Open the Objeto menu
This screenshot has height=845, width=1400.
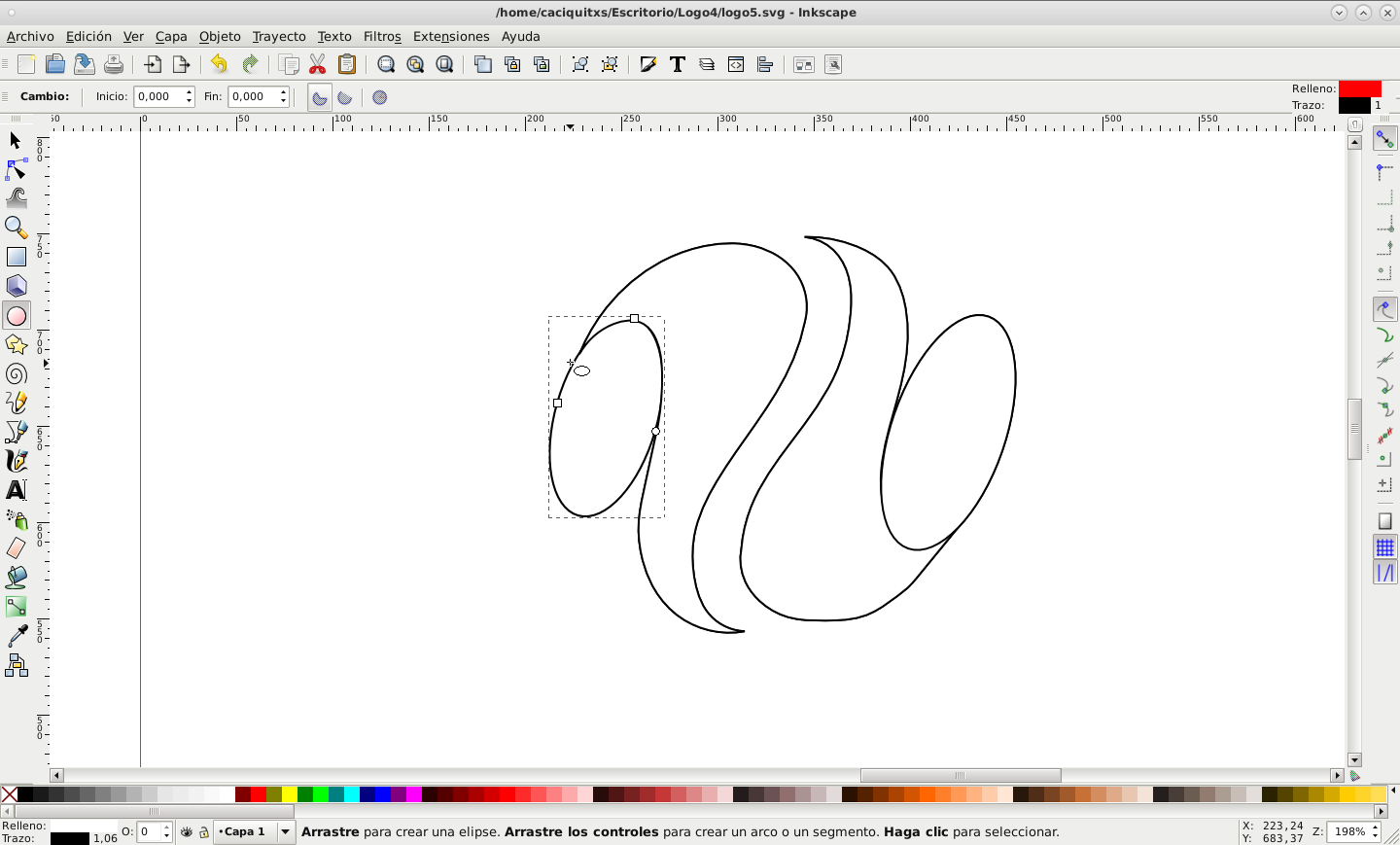click(220, 36)
